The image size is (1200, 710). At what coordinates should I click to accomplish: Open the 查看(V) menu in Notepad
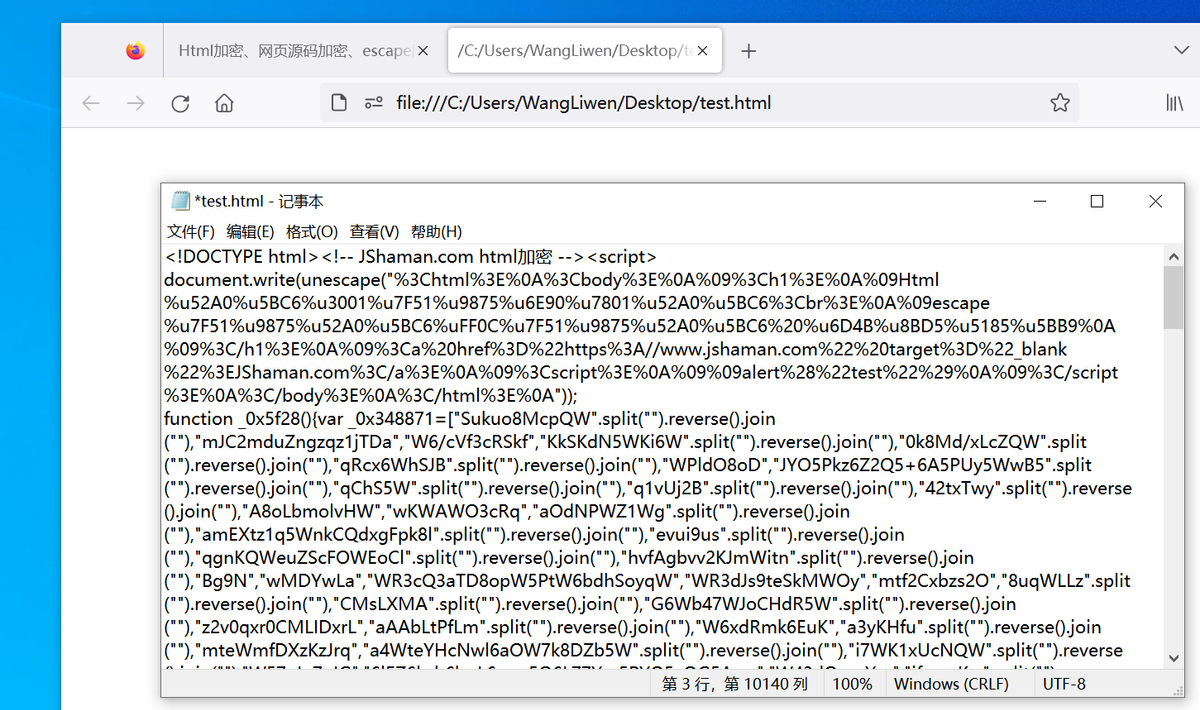(374, 231)
